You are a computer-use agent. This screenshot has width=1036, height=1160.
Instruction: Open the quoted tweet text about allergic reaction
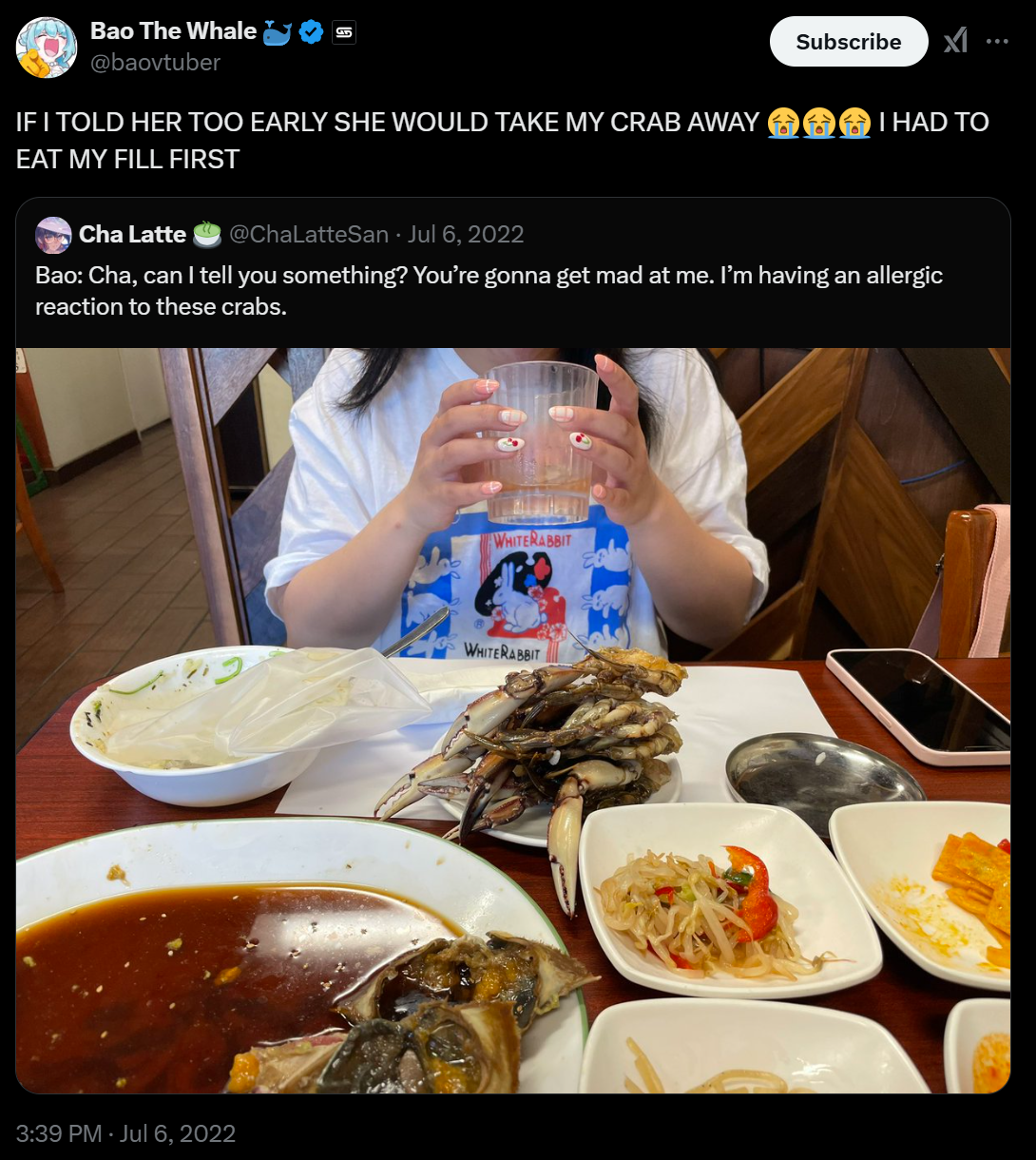(x=489, y=291)
